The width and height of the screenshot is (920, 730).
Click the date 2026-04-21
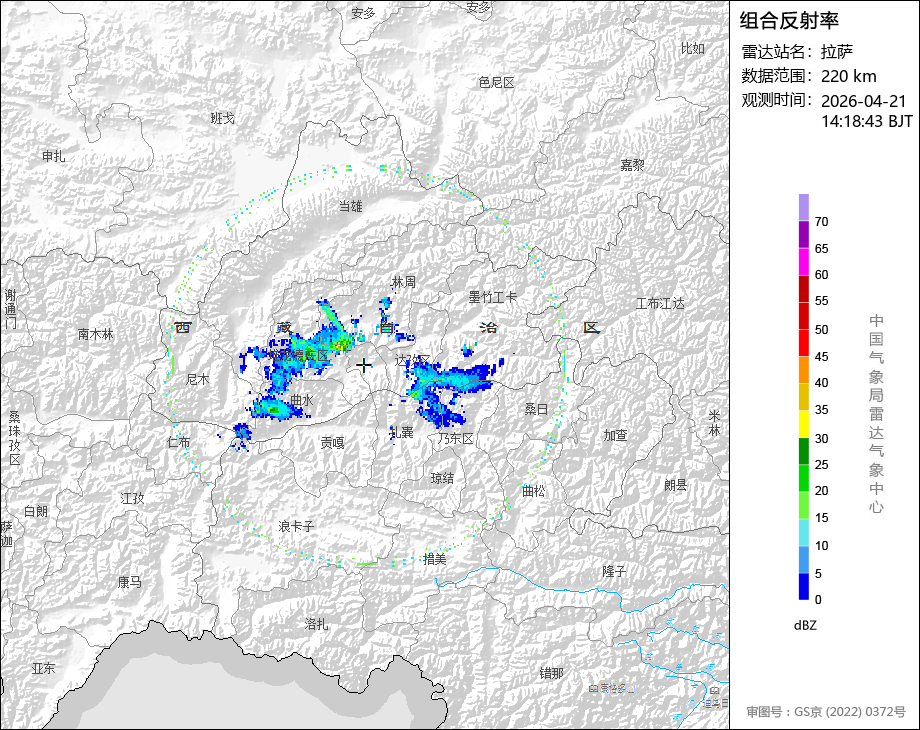pyautogui.click(x=863, y=101)
